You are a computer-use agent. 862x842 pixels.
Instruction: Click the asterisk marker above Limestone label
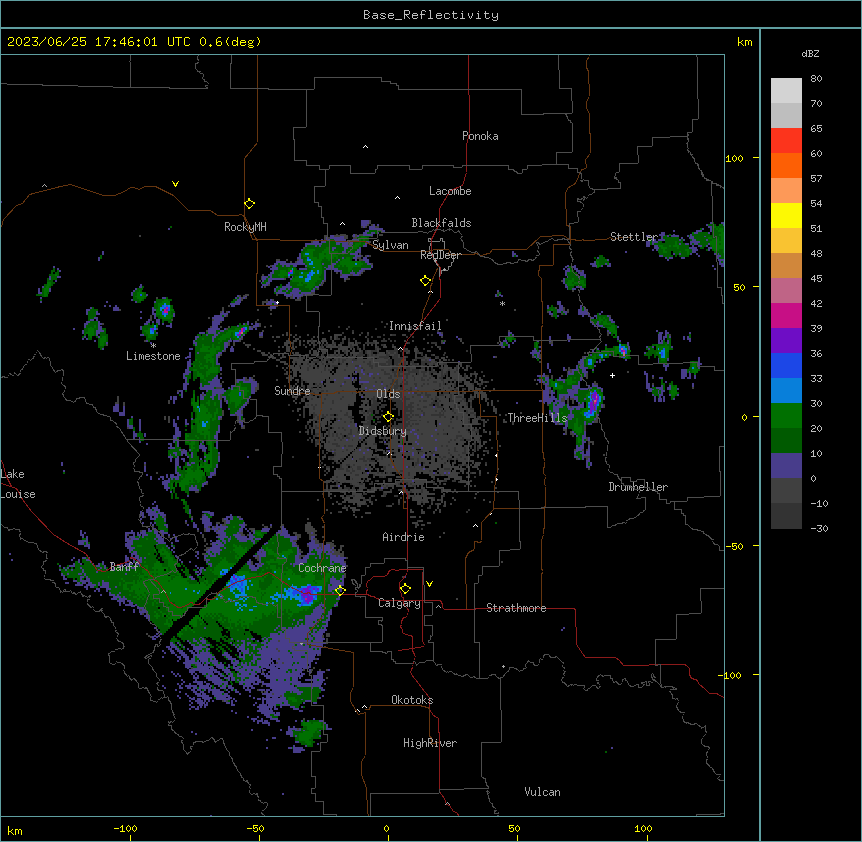[153, 346]
